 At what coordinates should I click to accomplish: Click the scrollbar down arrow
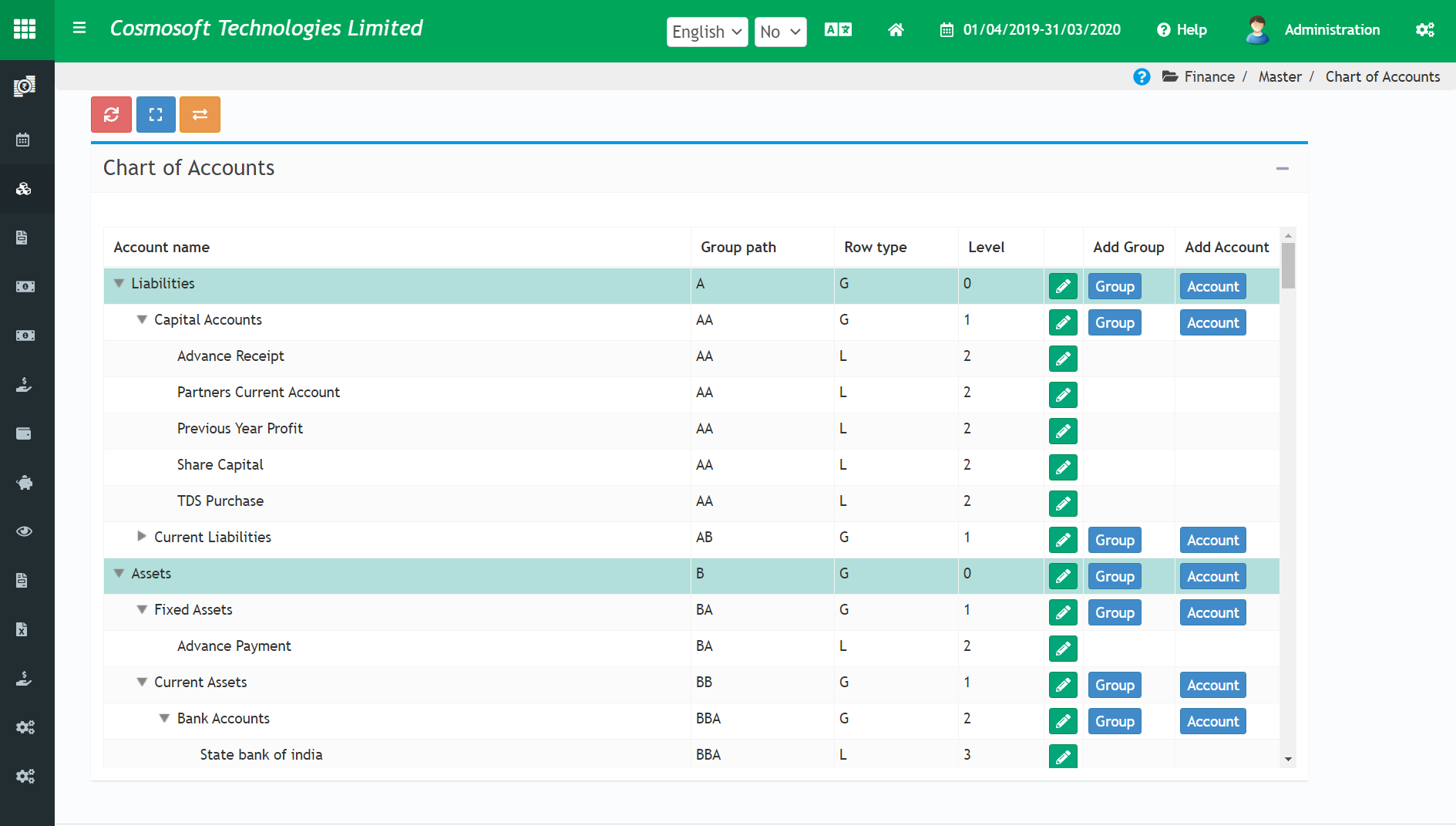1288,760
